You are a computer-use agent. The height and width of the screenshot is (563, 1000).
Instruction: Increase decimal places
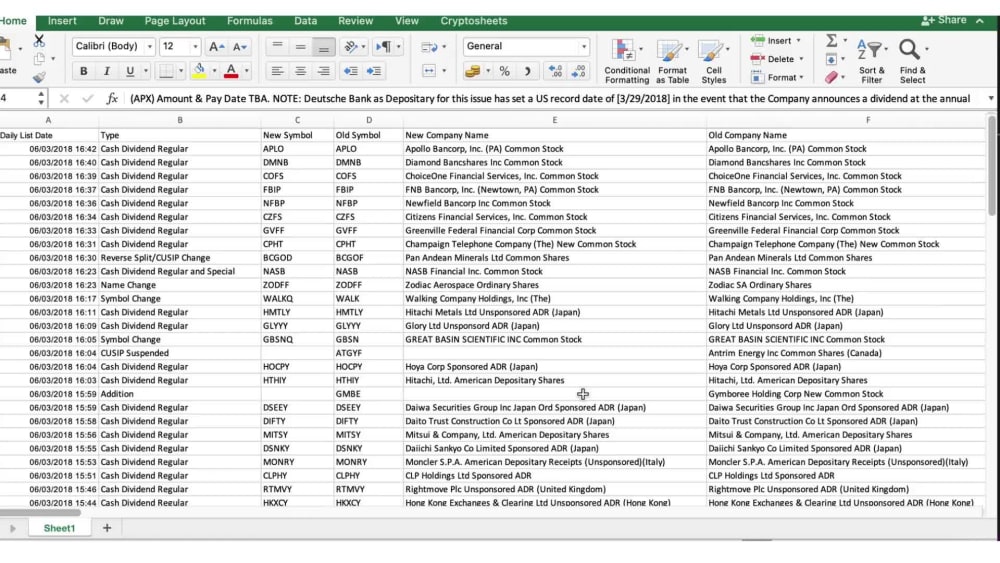point(555,71)
